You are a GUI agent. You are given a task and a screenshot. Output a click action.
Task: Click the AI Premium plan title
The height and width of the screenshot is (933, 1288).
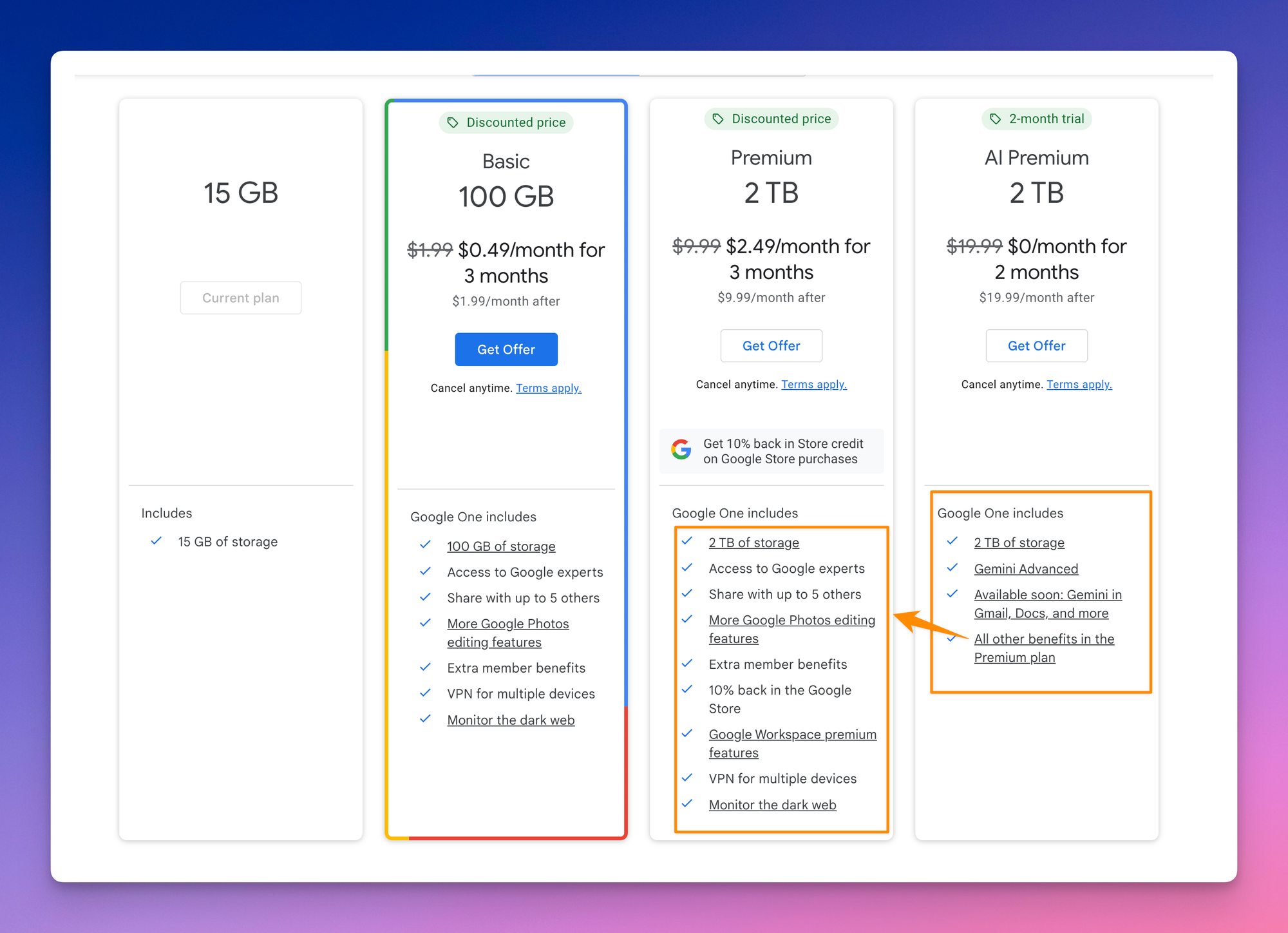1036,158
